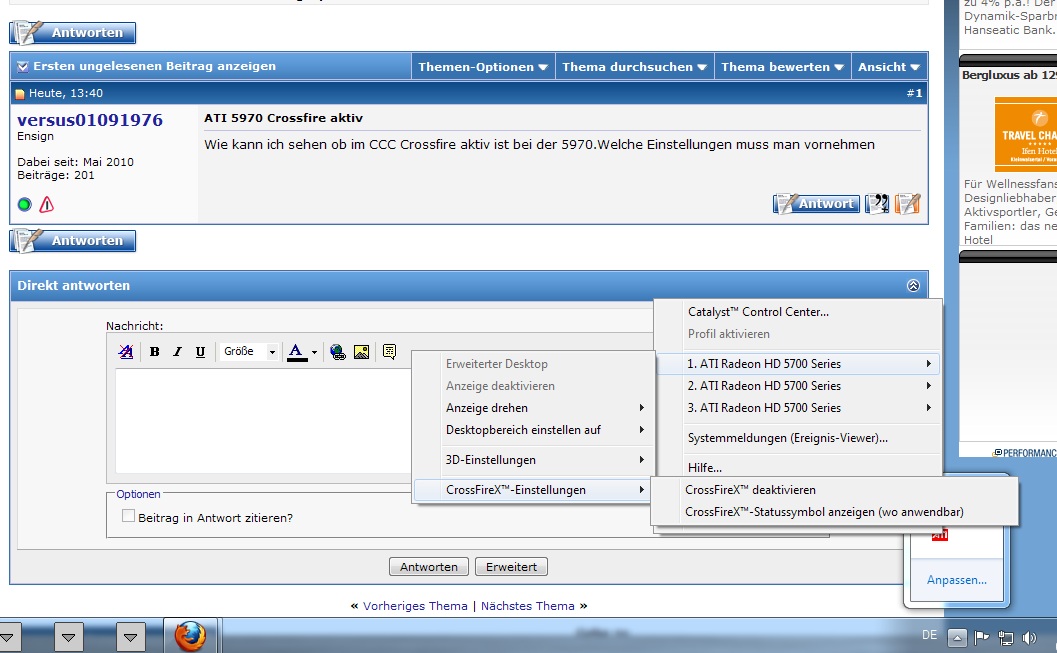This screenshot has width=1057, height=653.
Task: Open Catalyst Control Center menu entry
Action: (758, 312)
